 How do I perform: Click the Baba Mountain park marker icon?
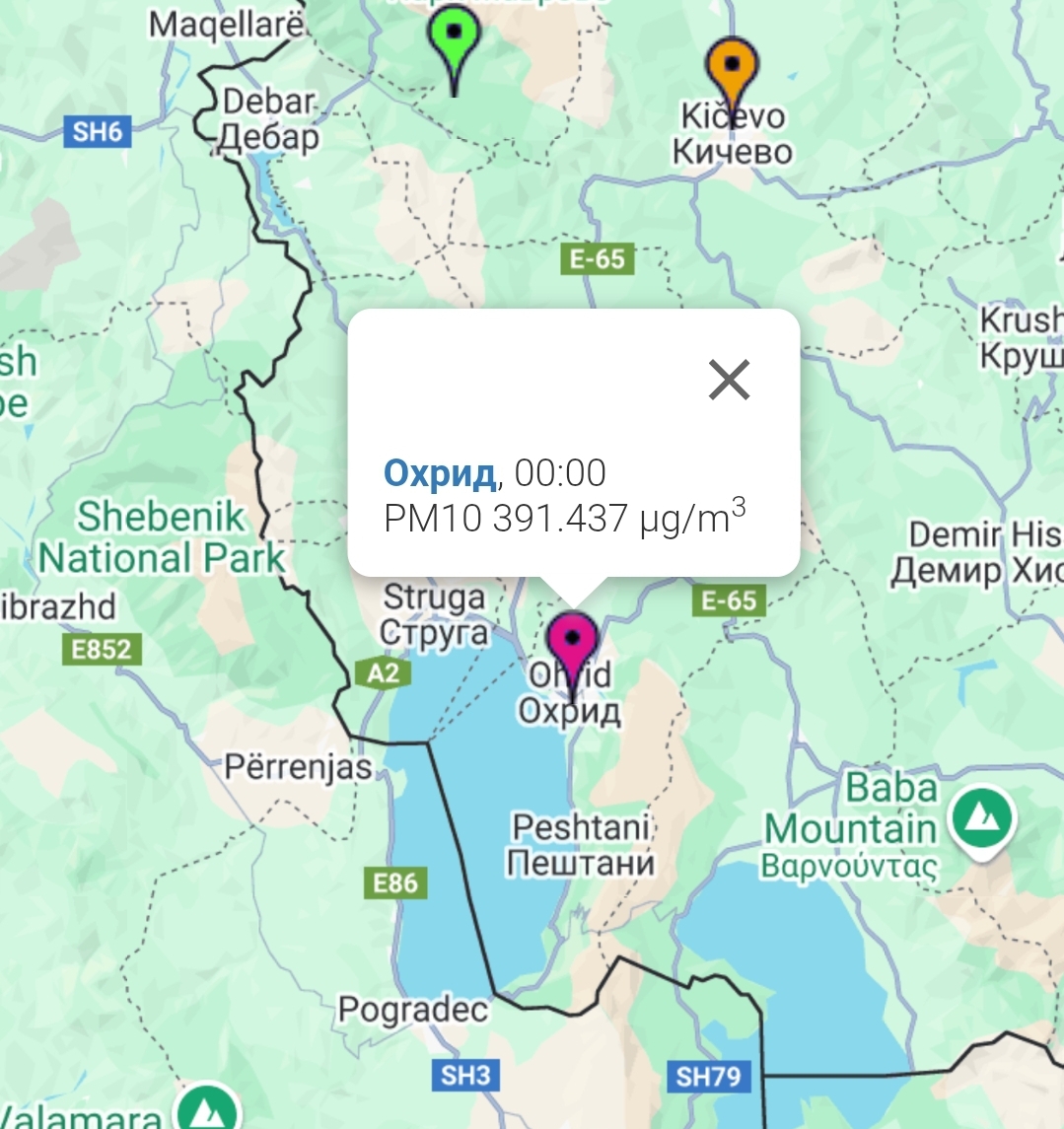click(982, 820)
